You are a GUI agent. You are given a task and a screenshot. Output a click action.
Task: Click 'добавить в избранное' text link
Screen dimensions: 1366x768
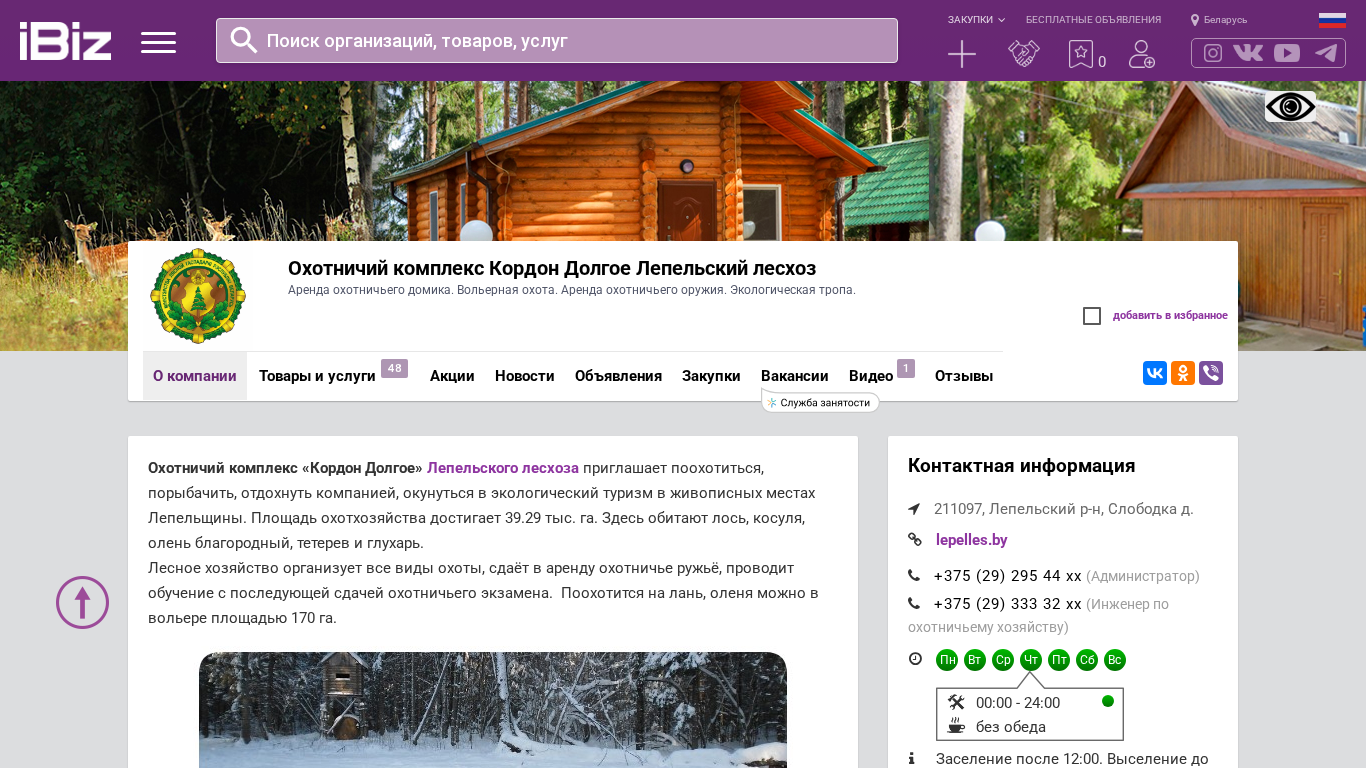(x=1170, y=316)
